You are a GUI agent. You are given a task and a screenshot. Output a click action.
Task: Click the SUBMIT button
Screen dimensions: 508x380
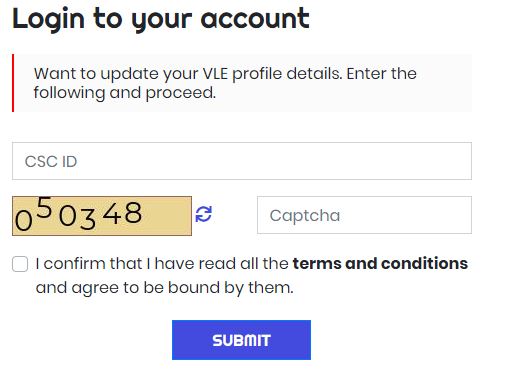tap(241, 340)
